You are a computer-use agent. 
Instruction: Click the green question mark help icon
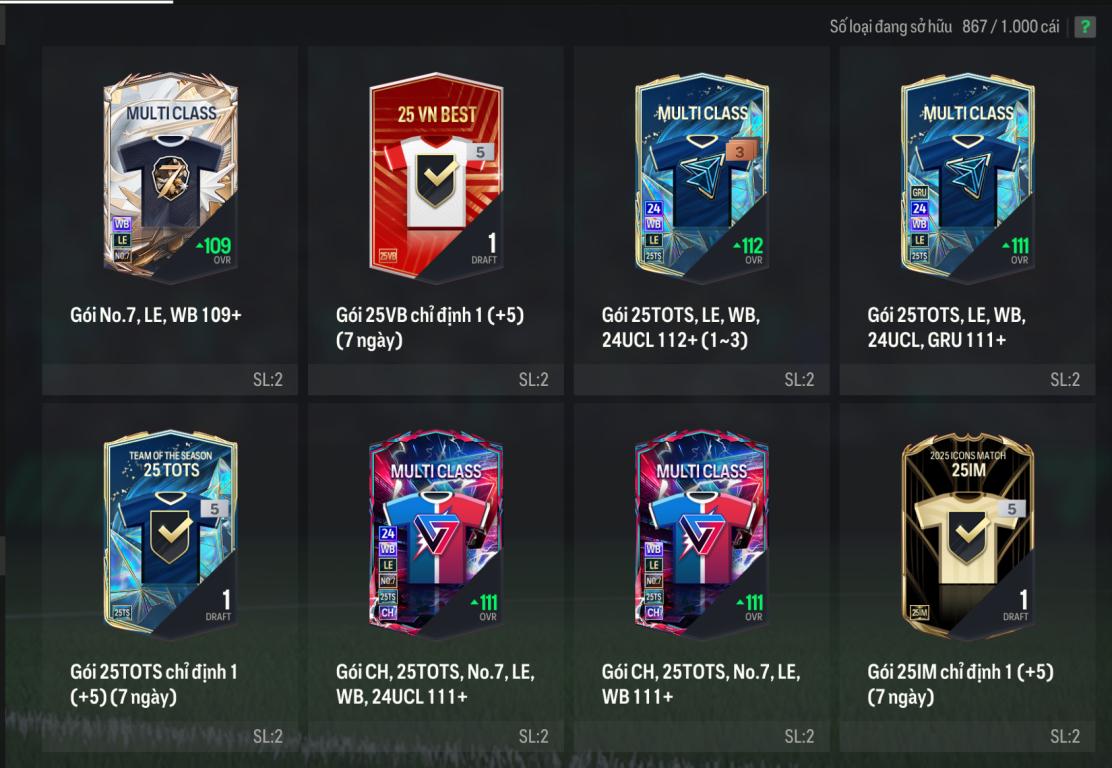click(x=1084, y=27)
